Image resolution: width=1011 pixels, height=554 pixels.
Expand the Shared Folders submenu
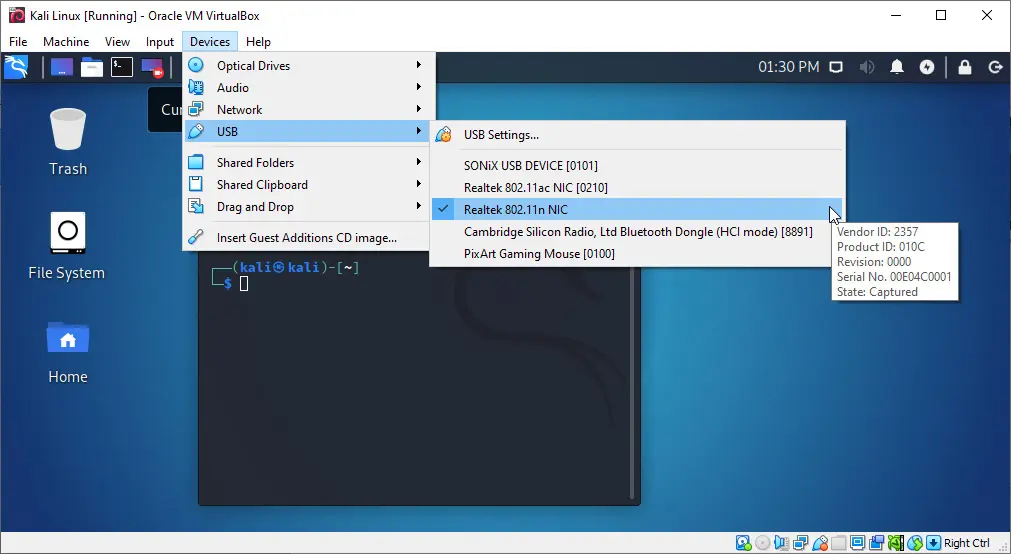coord(307,163)
